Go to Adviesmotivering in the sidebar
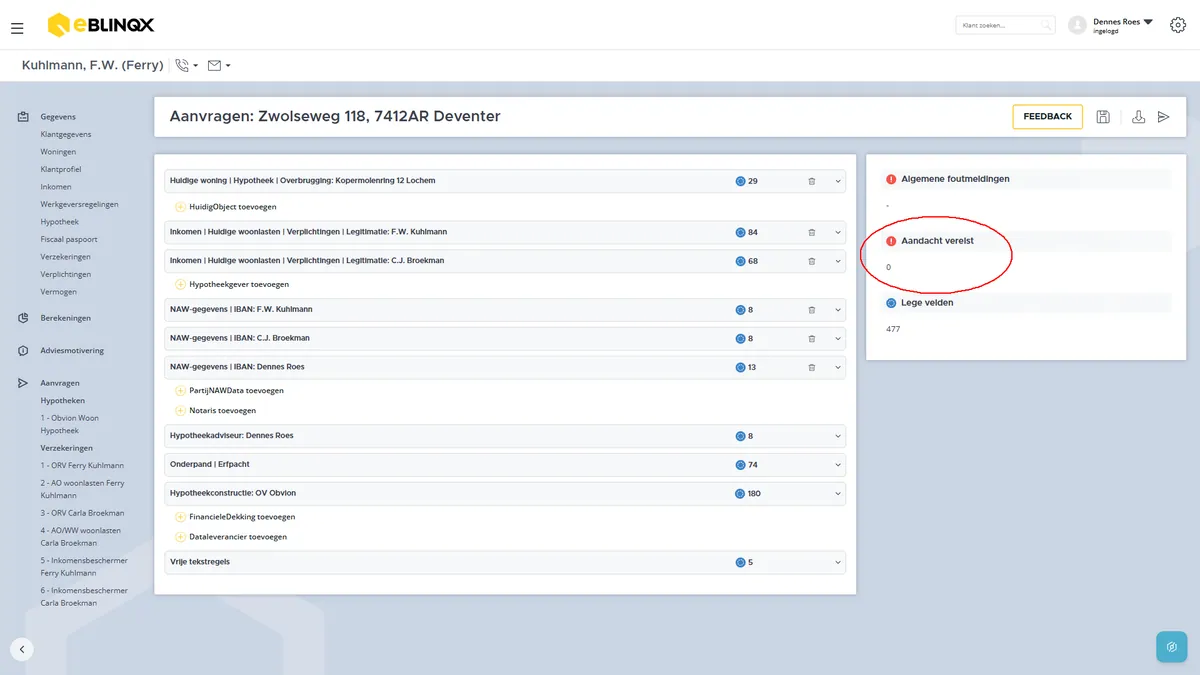Image resolution: width=1200 pixels, height=675 pixels. click(x=72, y=351)
